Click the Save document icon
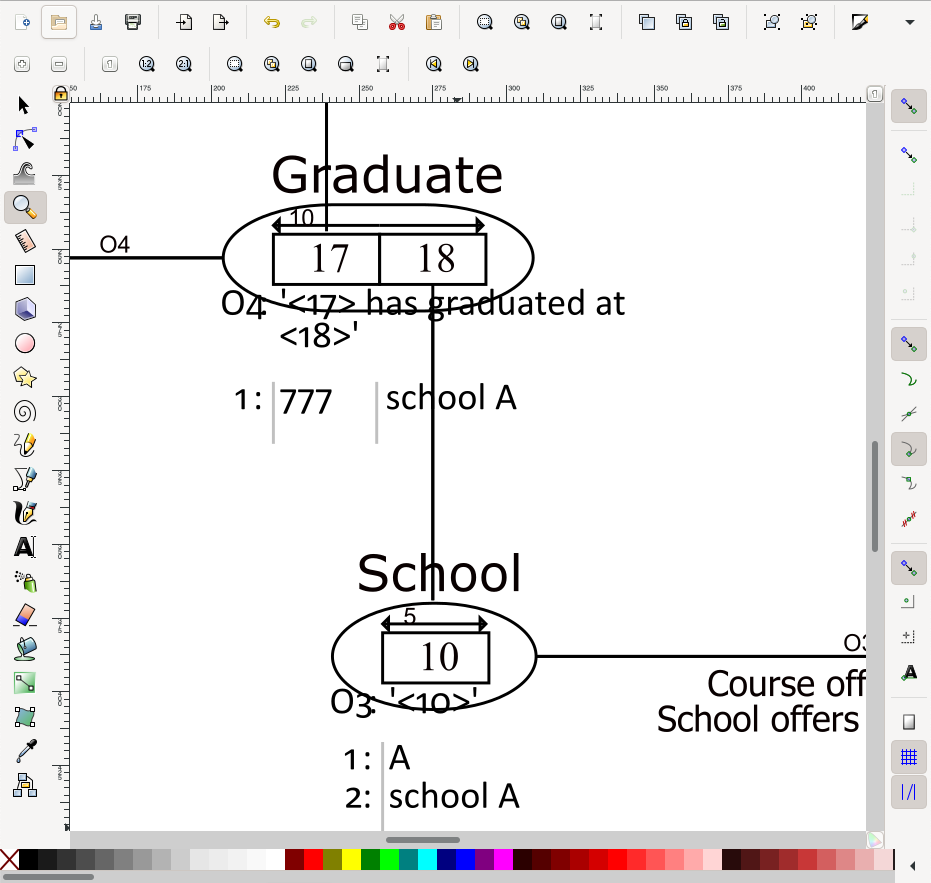Image resolution: width=931 pixels, height=883 pixels. tap(133, 22)
